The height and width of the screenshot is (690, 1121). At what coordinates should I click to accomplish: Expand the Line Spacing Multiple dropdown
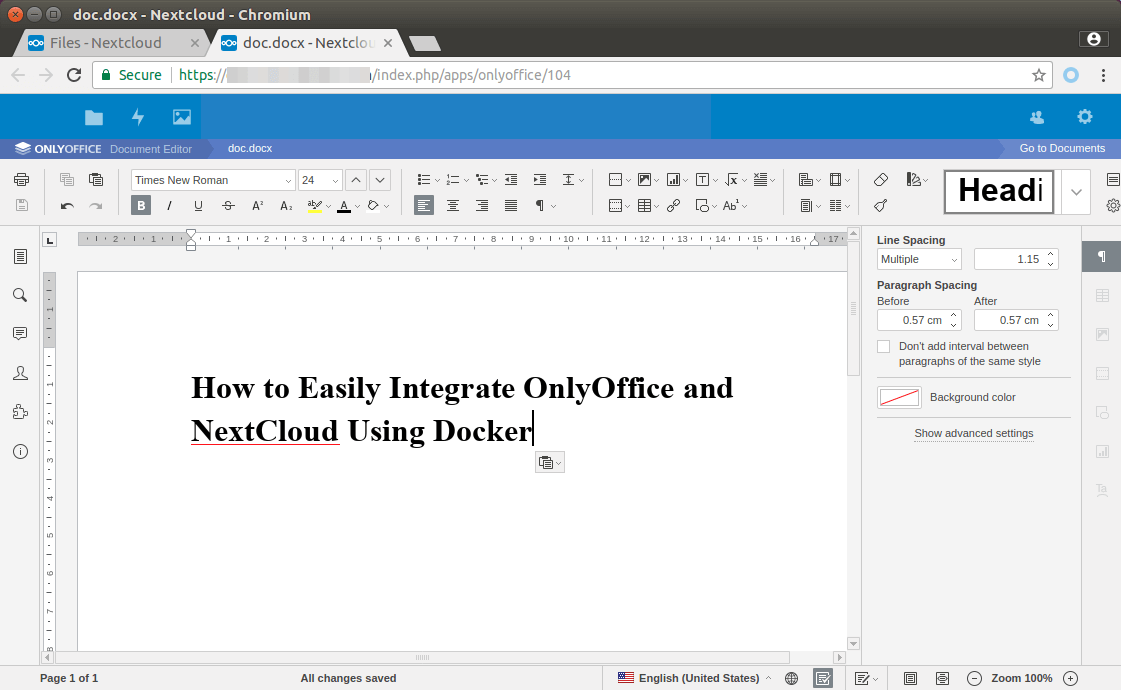pyautogui.click(x=918, y=260)
